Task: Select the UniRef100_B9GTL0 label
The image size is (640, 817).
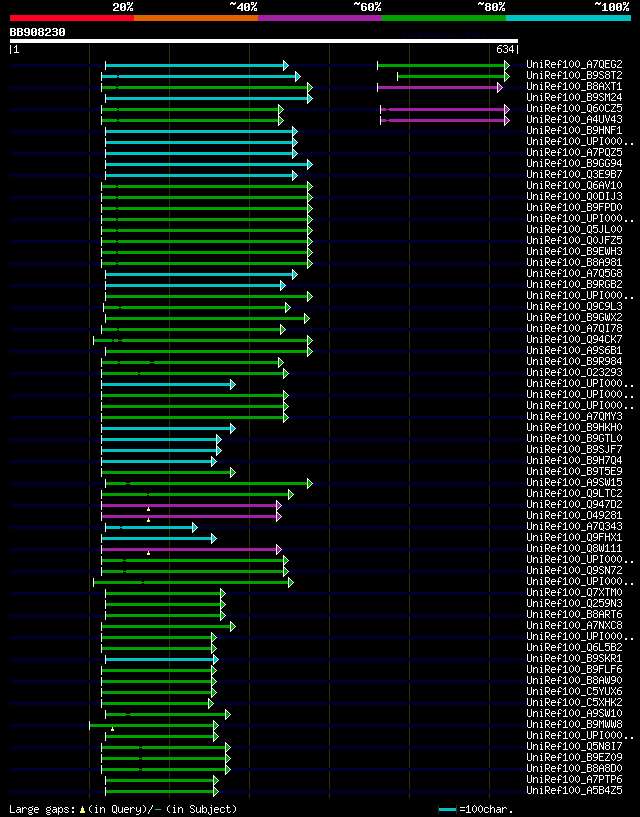Action: click(574, 439)
